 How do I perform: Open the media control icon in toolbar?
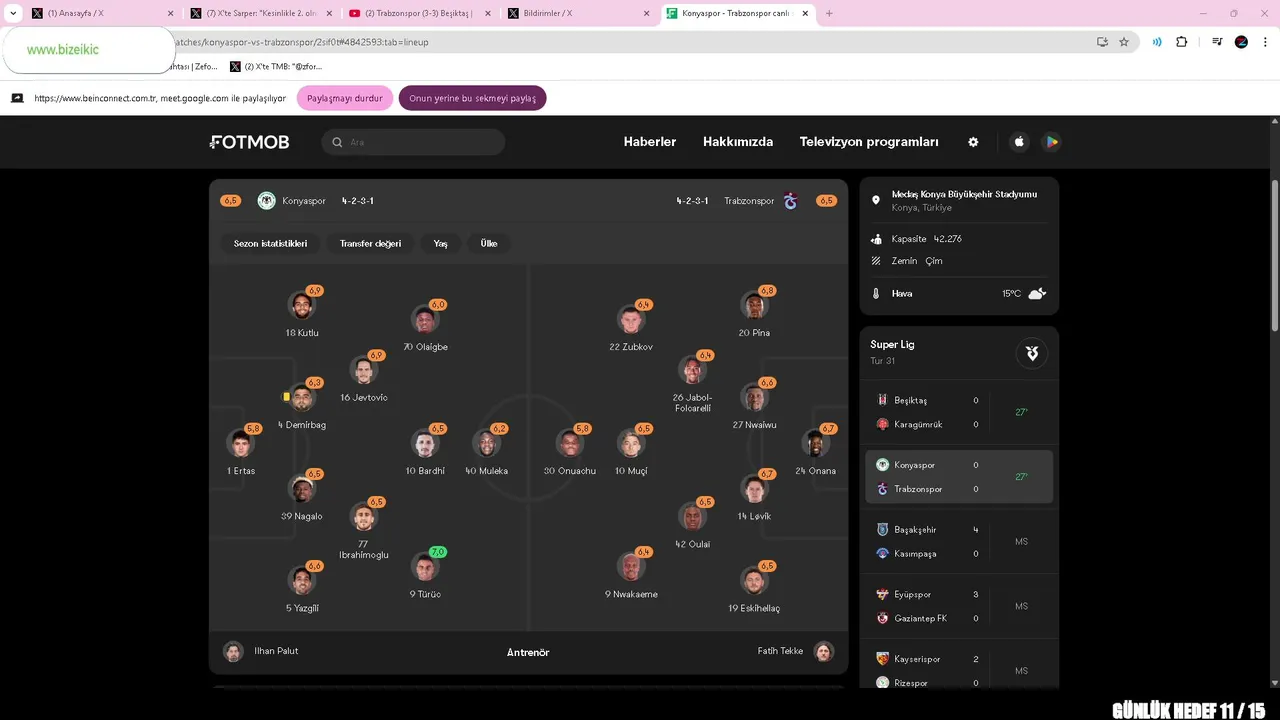click(1217, 42)
